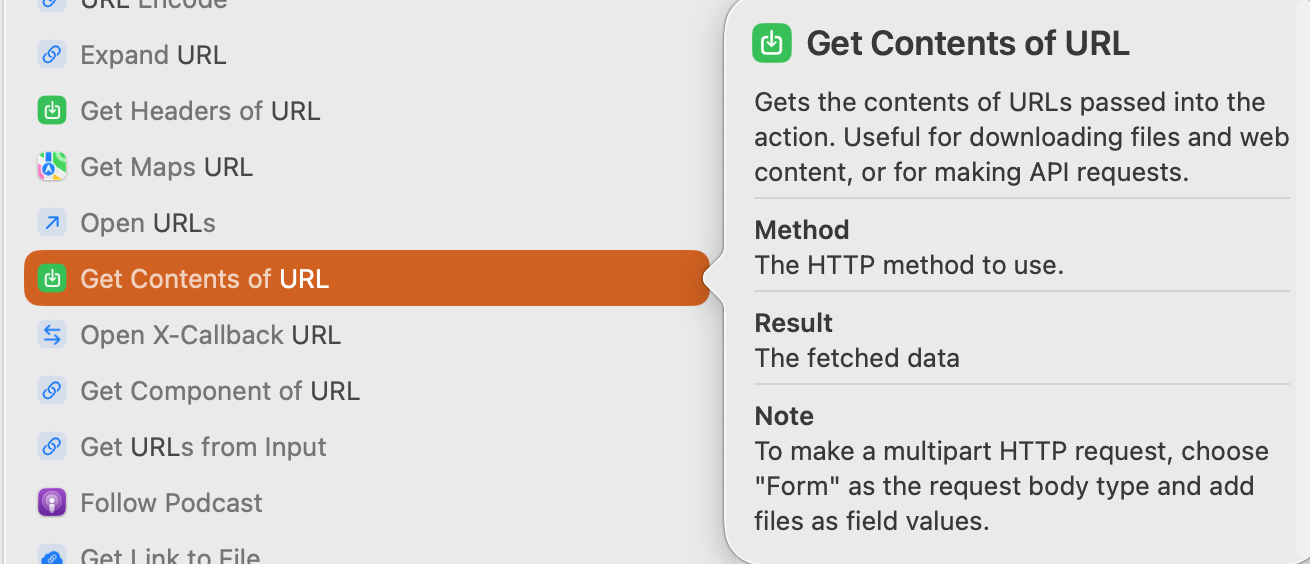1310x564 pixels.
Task: Click the Get Component of URL link icon
Action: click(52, 390)
